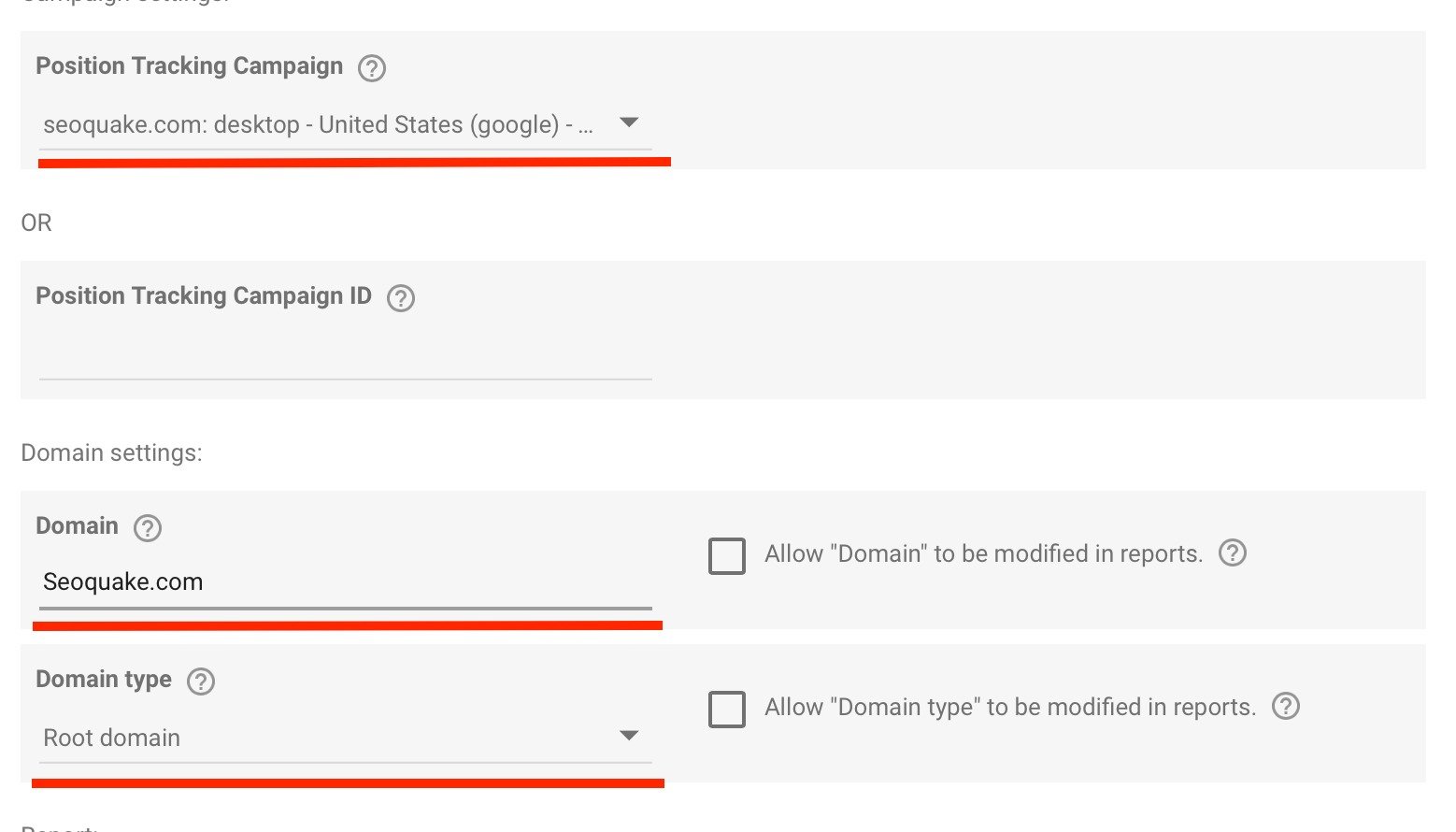Open help beside the Allow "Domain type" checkbox
Image resolution: width=1456 pixels, height=832 pixels.
[1285, 707]
